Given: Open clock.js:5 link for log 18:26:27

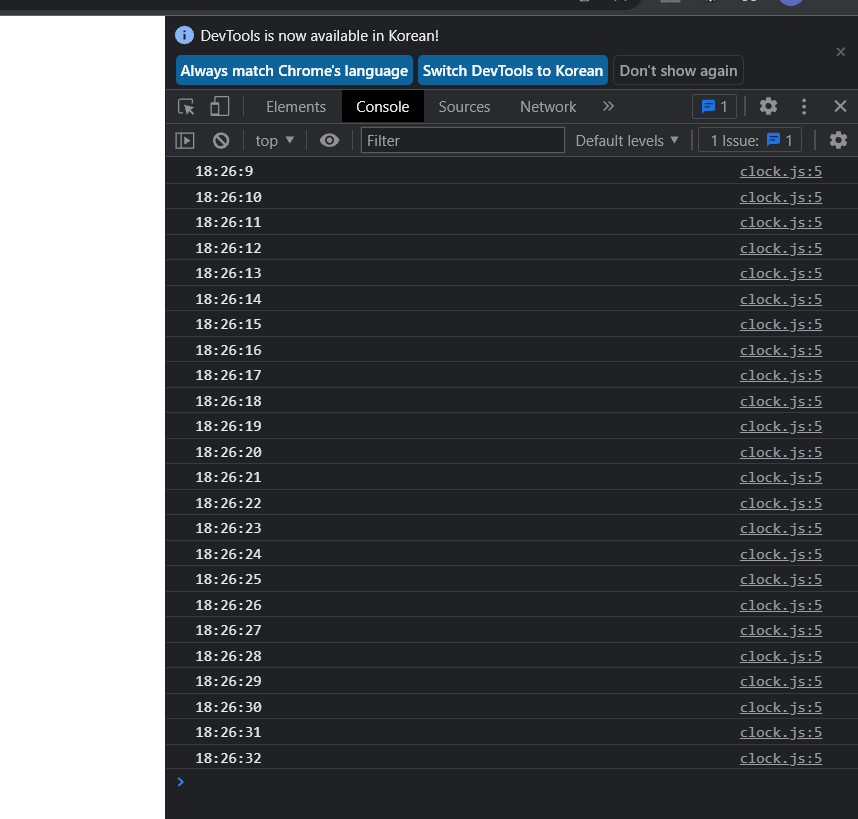Looking at the screenshot, I should (781, 630).
